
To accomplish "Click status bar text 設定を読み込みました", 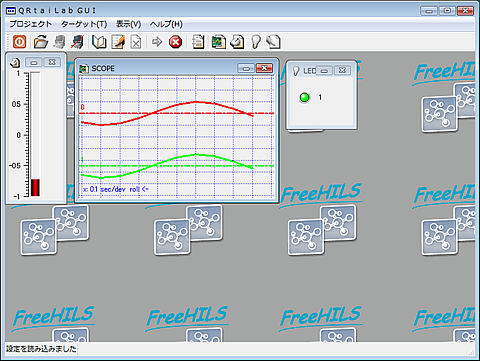I will (x=41, y=349).
